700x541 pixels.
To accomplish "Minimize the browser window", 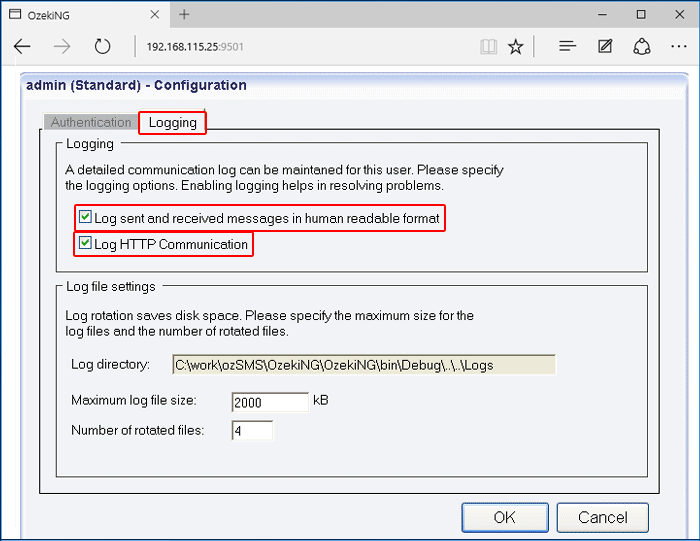I will pyautogui.click(x=602, y=15).
